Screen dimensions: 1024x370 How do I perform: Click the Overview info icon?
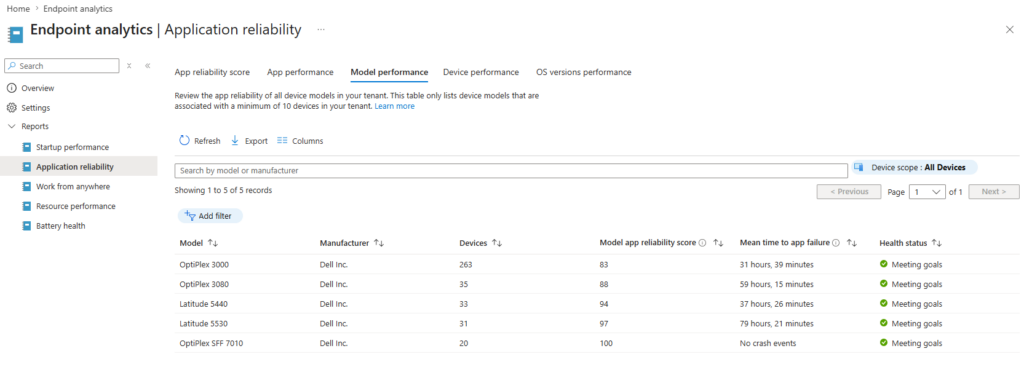[11, 88]
